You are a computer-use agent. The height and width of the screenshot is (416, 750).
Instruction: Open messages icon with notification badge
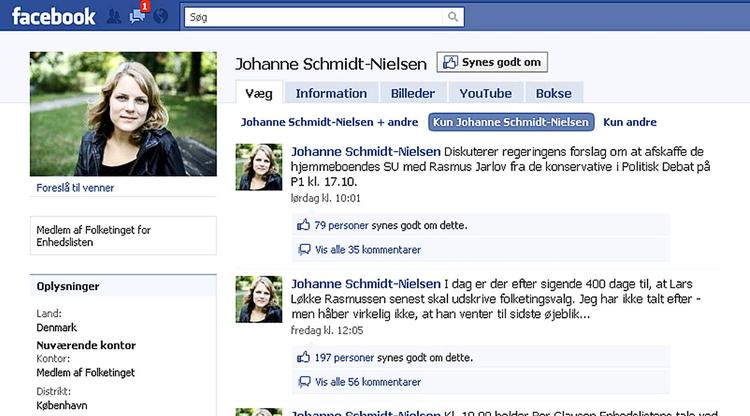tap(138, 15)
